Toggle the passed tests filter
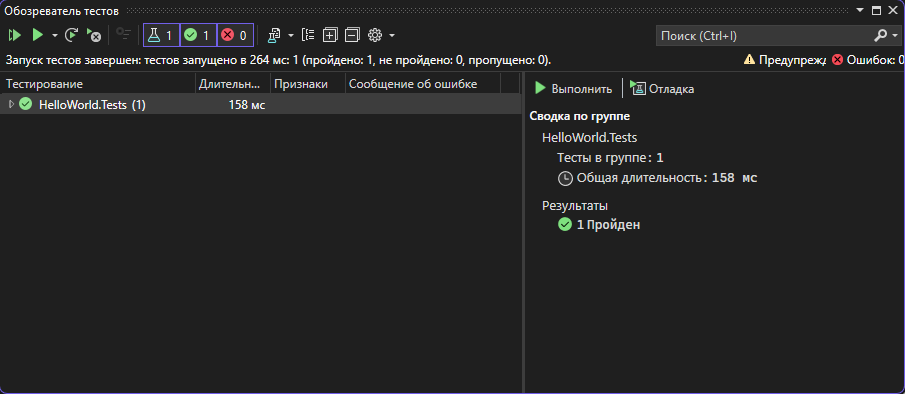Image resolution: width=905 pixels, height=394 pixels. coord(199,36)
